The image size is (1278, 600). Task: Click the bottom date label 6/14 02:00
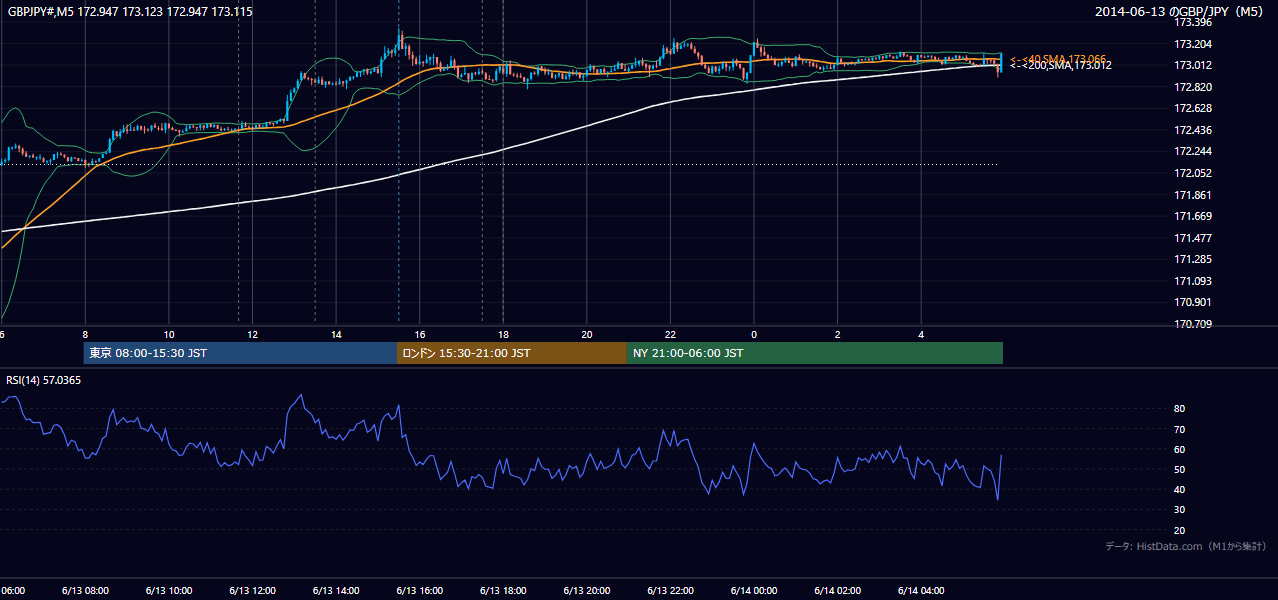point(837,590)
